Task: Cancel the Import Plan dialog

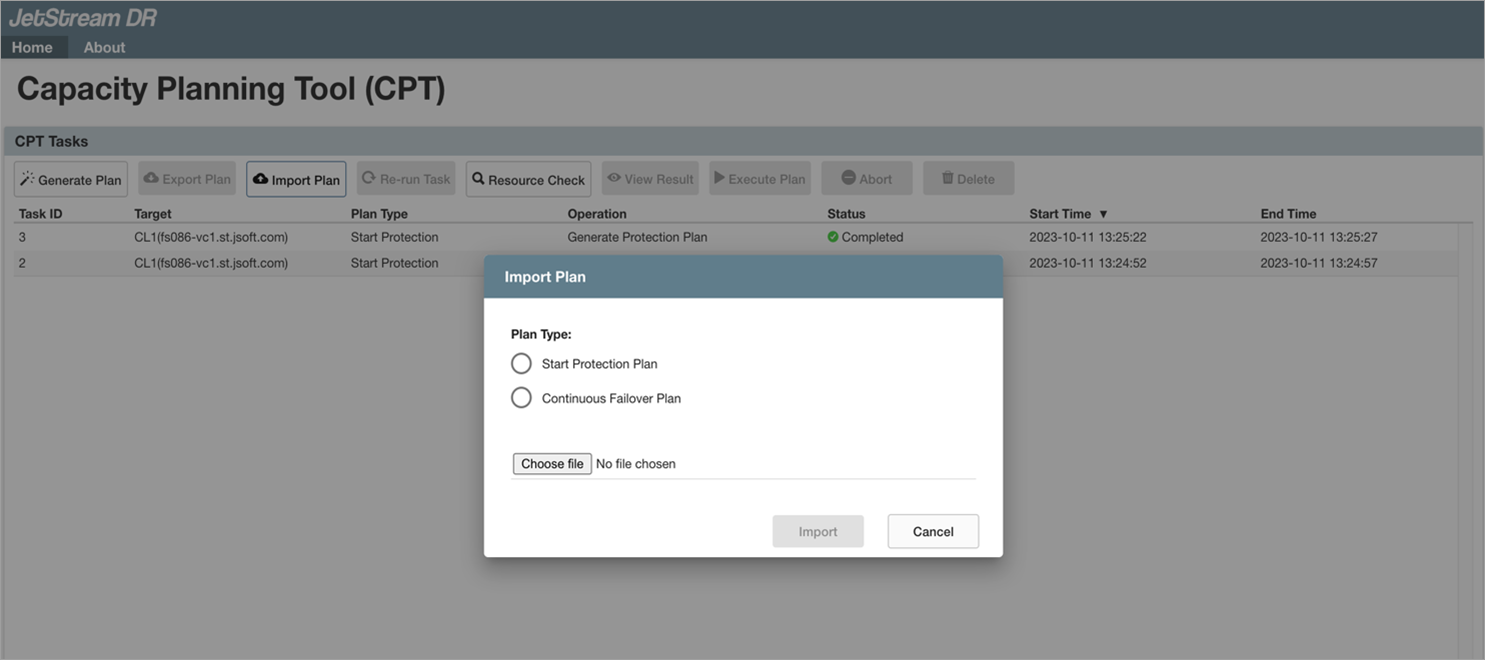Action: point(932,531)
